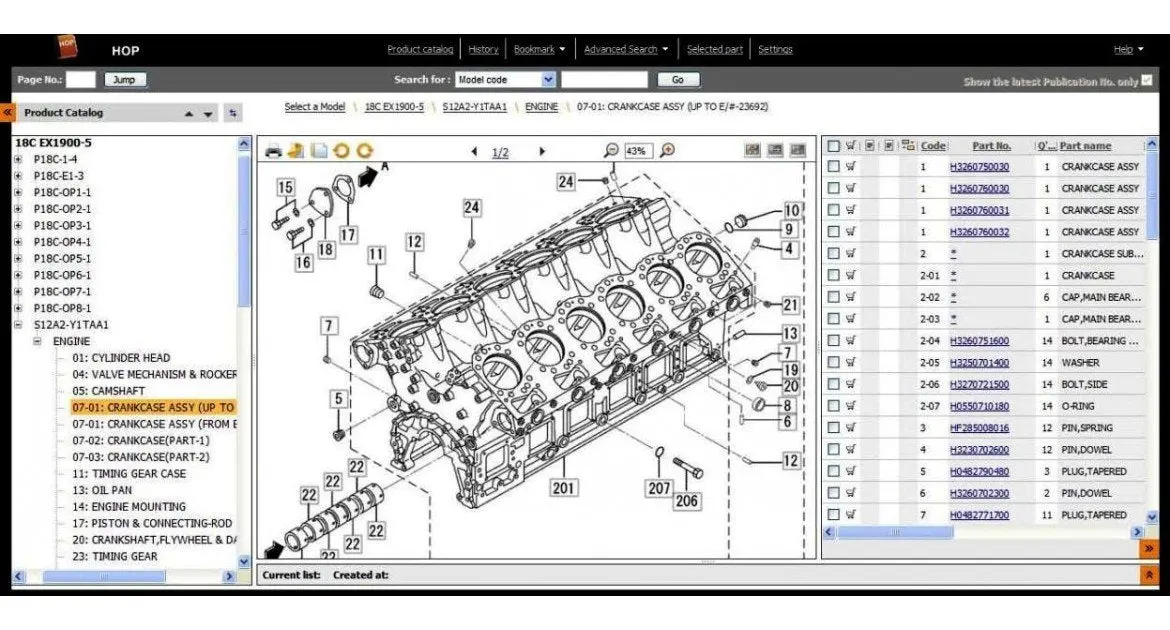Image resolution: width=1170 pixels, height=630 pixels.
Task: Click the Go search button
Action: [x=678, y=79]
